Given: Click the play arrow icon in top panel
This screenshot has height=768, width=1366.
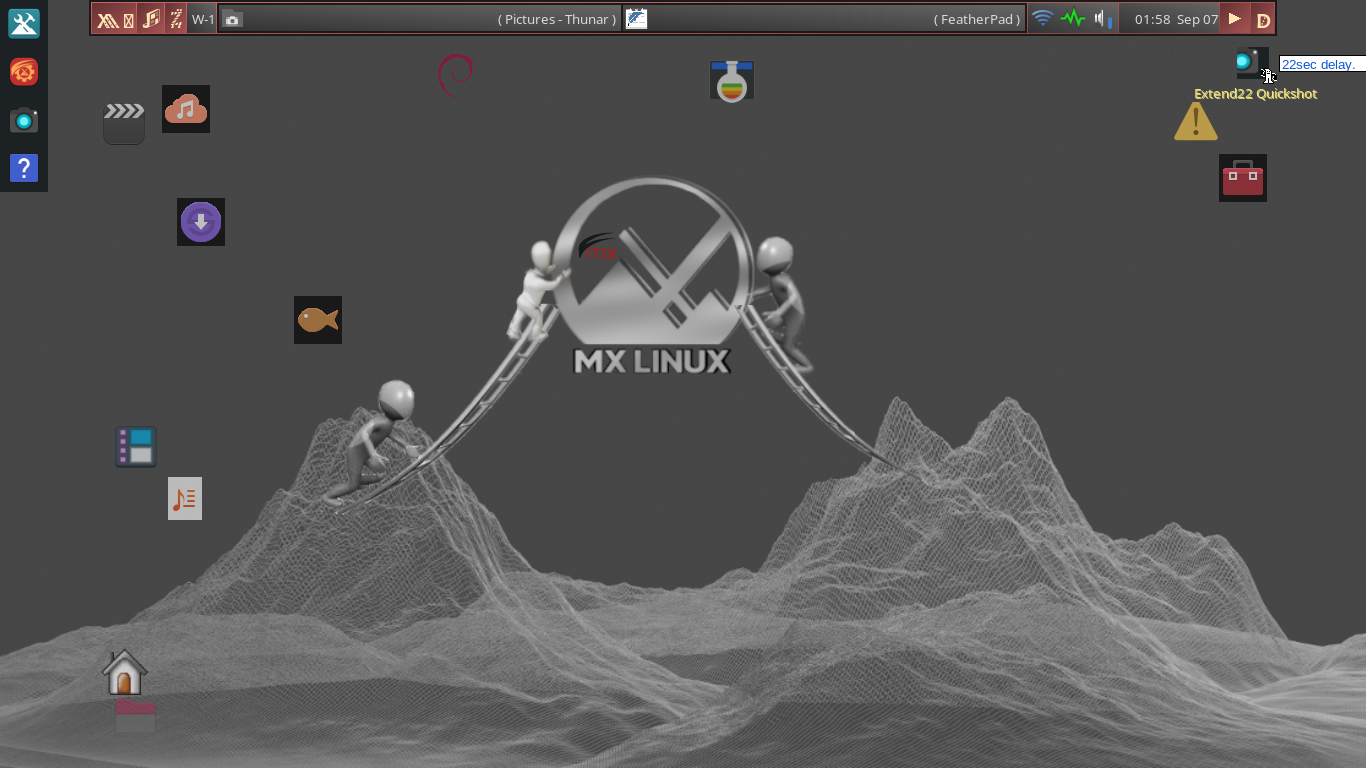Looking at the screenshot, I should pyautogui.click(x=1235, y=19).
